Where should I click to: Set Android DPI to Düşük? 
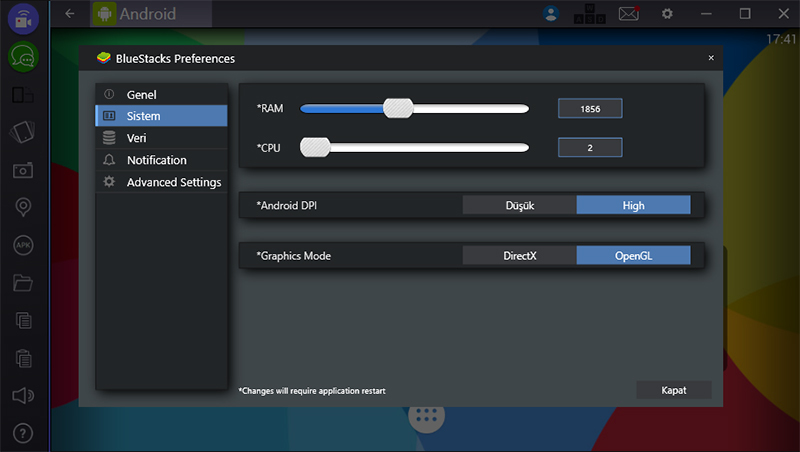tap(519, 205)
